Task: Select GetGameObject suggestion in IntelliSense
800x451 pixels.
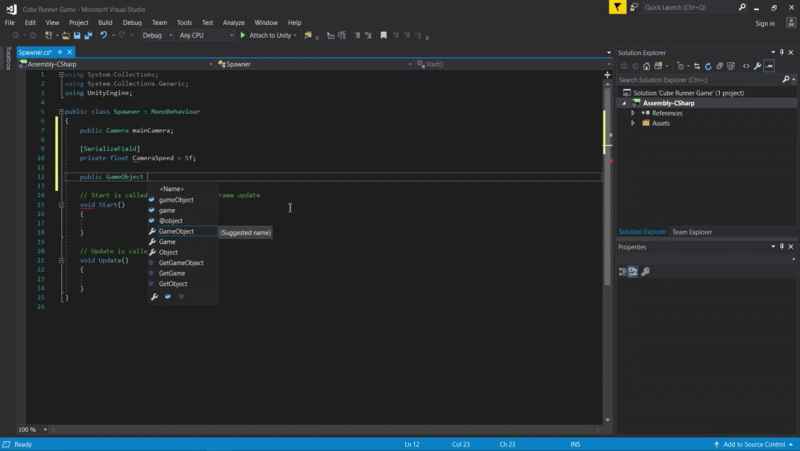Action: click(182, 263)
